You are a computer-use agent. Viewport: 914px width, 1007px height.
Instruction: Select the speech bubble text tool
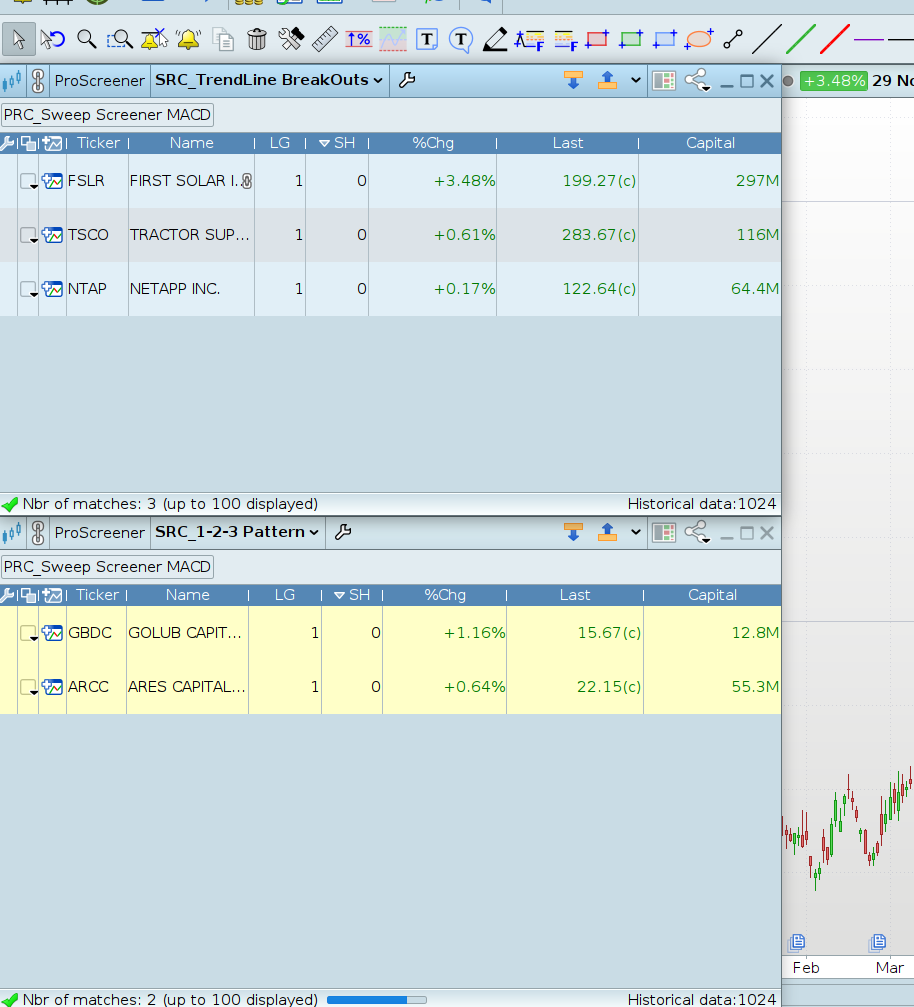pyautogui.click(x=461, y=40)
